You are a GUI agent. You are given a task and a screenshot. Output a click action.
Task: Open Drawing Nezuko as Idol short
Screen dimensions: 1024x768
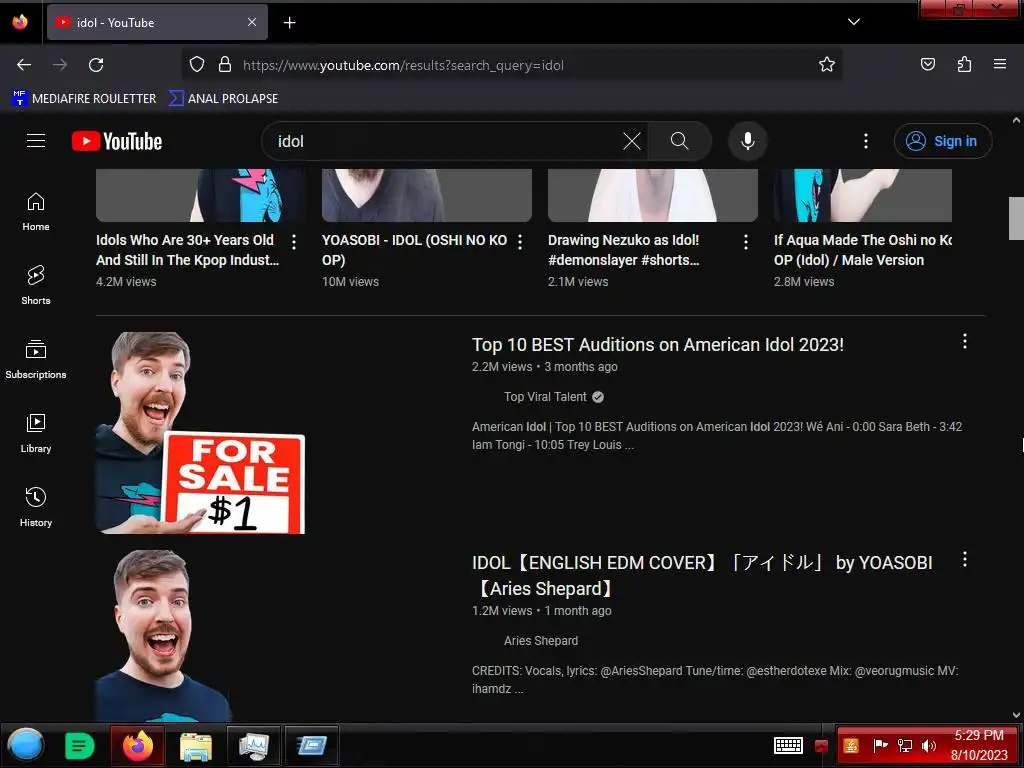tap(624, 250)
